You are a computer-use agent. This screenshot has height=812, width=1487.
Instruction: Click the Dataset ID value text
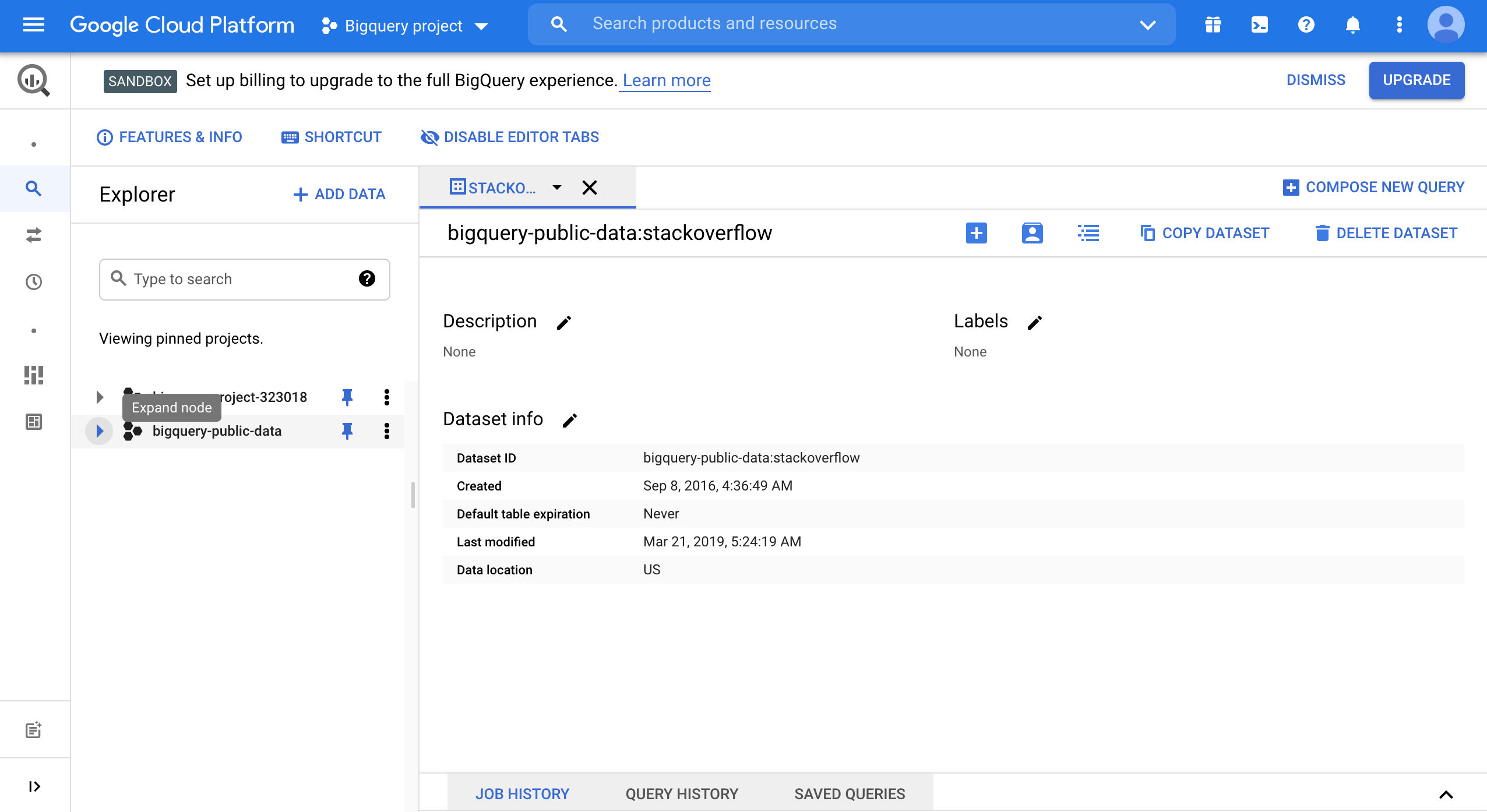pyautogui.click(x=752, y=458)
